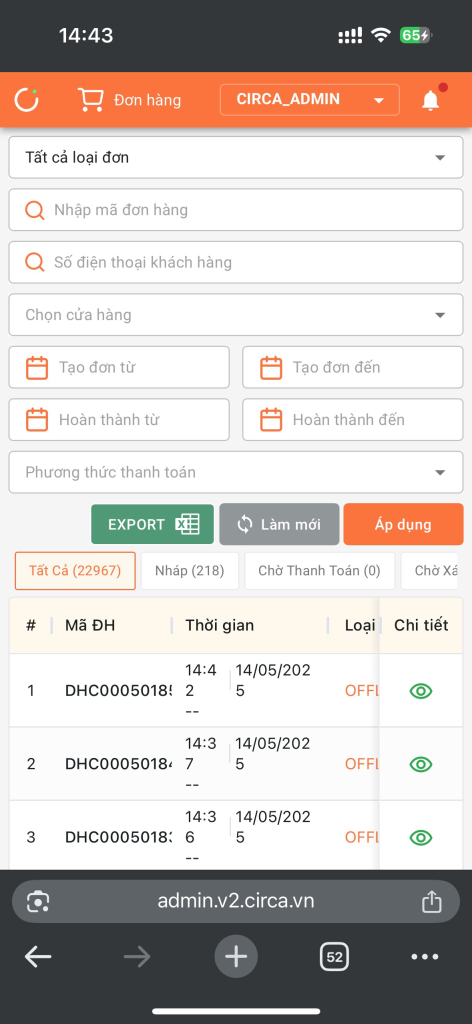Open the Đơn hàng cart icon

point(90,100)
